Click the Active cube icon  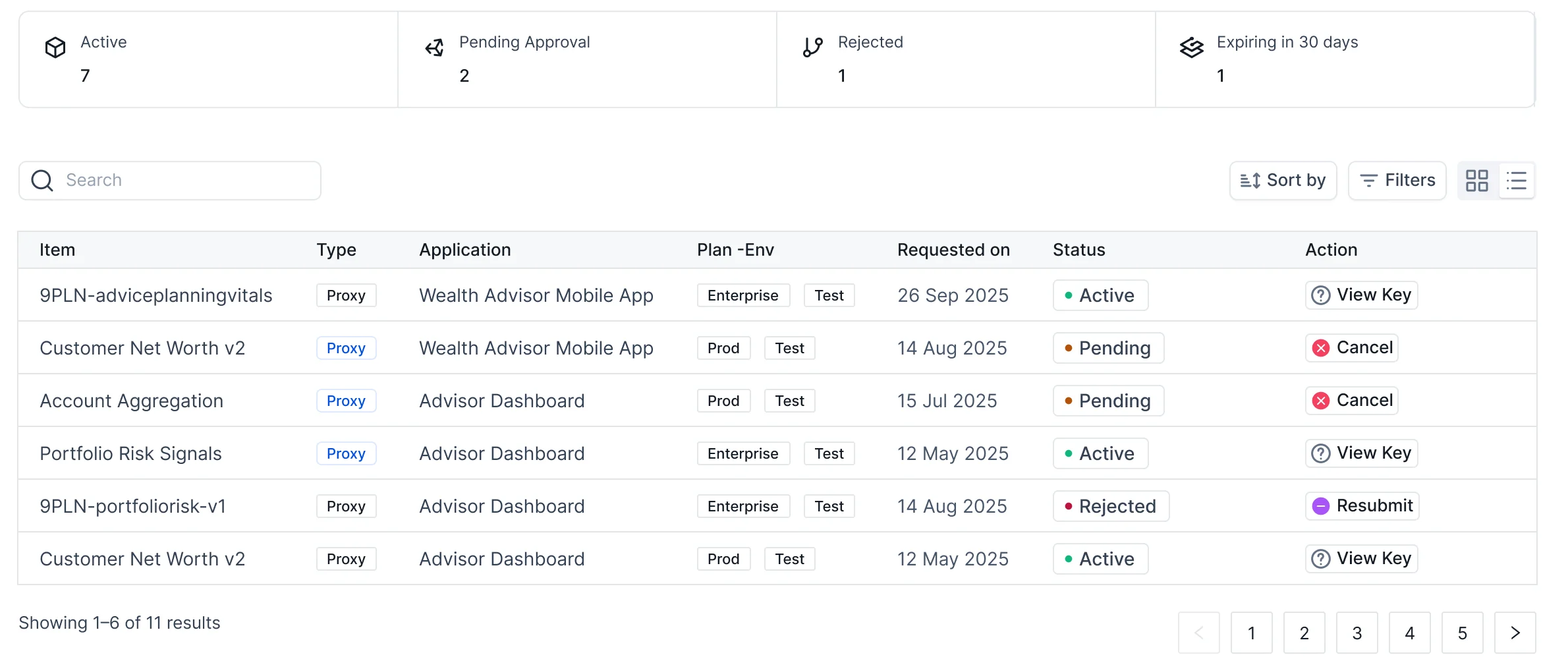55,47
